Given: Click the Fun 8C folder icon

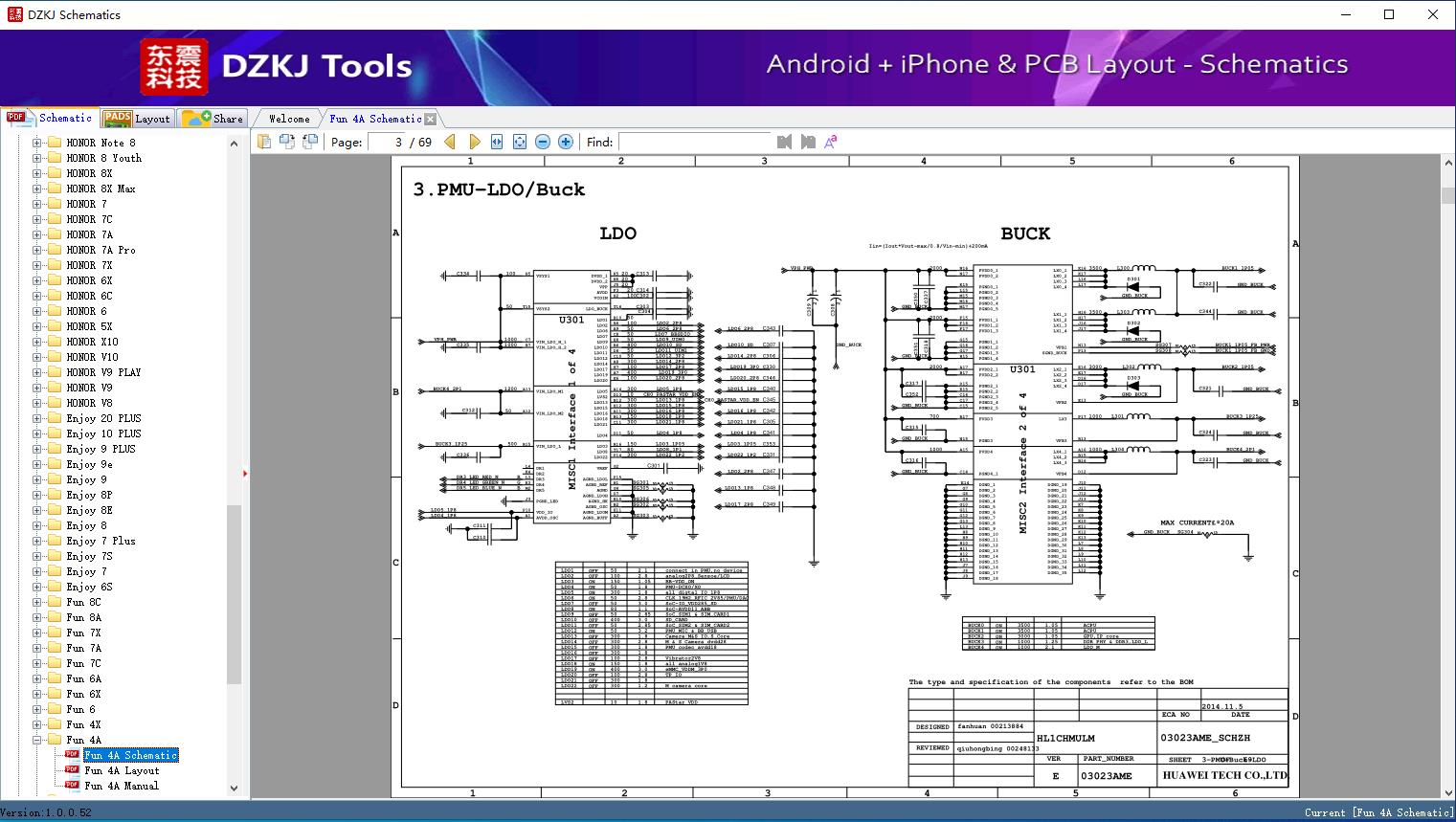Looking at the screenshot, I should pyautogui.click(x=55, y=602).
